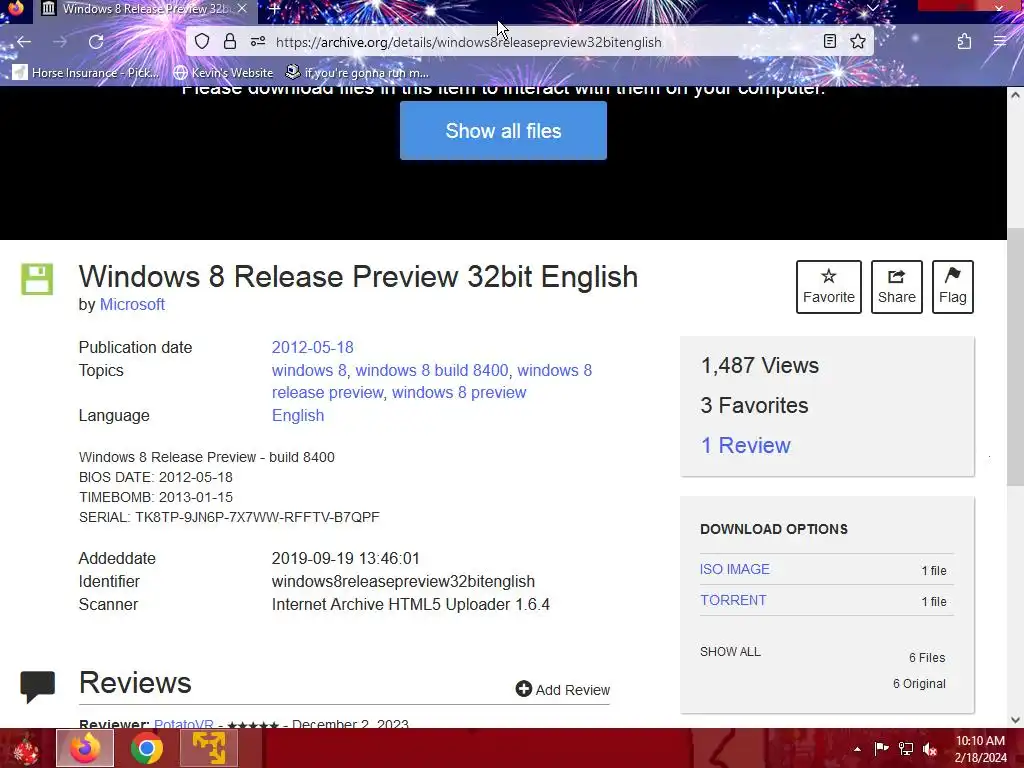The height and width of the screenshot is (768, 1024).
Task: Click the serial key text line
Action: pyautogui.click(x=229, y=517)
